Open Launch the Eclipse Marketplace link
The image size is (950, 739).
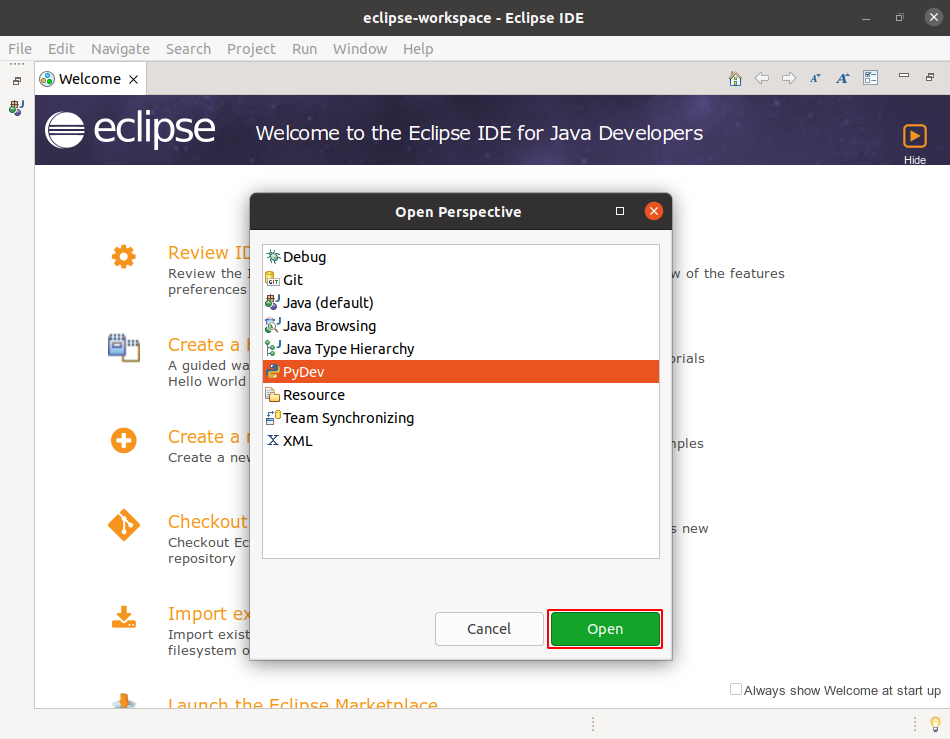coord(302,703)
